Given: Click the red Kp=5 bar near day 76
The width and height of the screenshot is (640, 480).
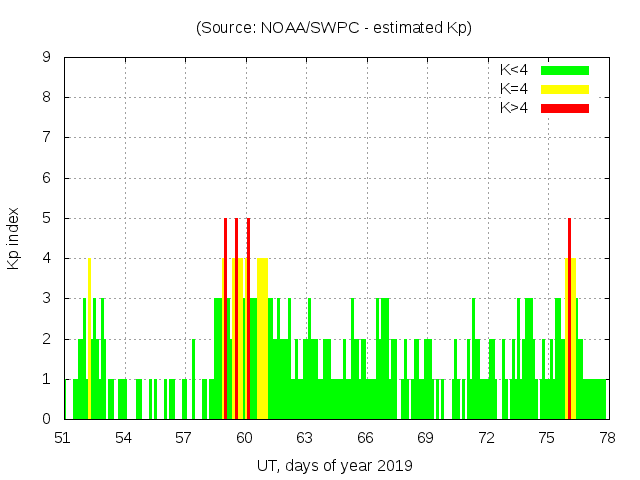Looking at the screenshot, I should pyautogui.click(x=569, y=320).
